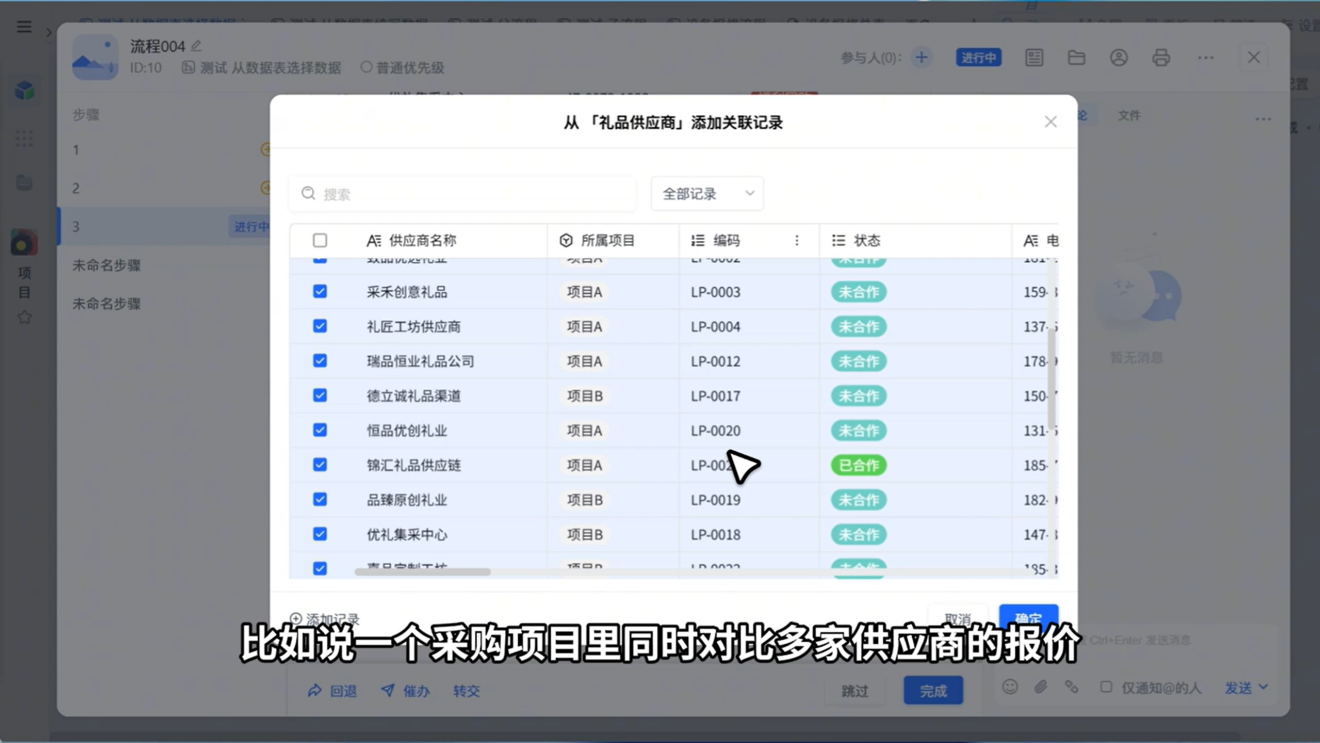Click the 跳过 skip button
The image size is (1320, 743).
click(855, 691)
